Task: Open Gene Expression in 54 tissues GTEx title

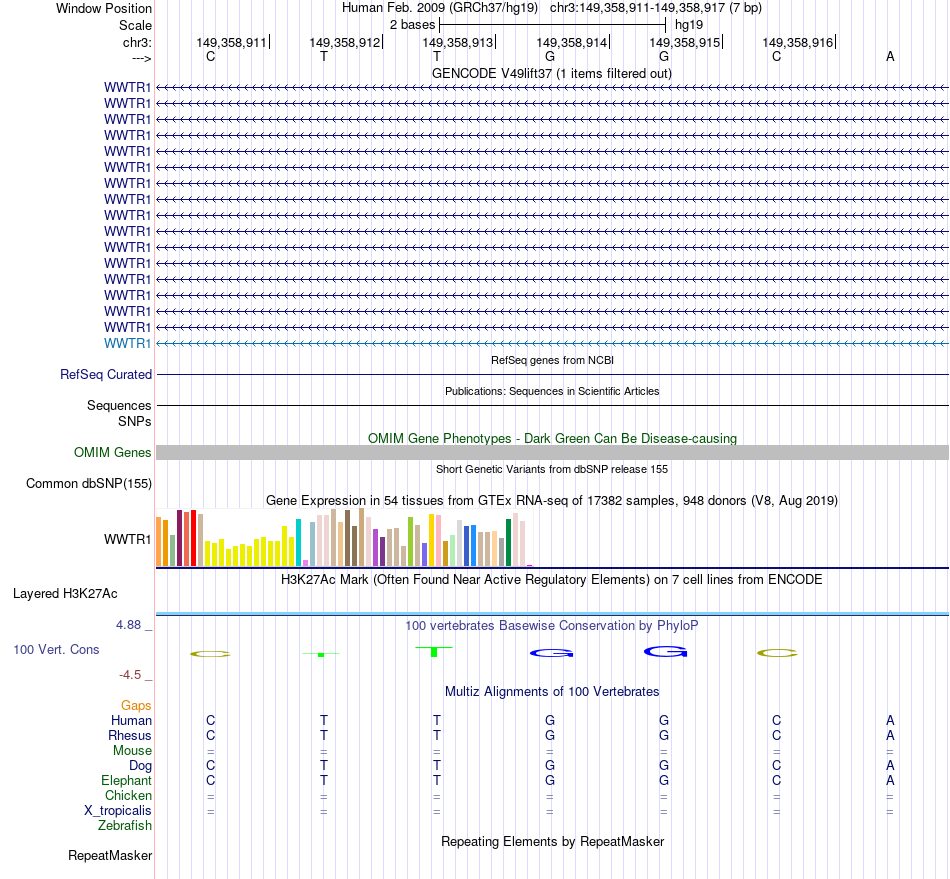Action: click(x=551, y=500)
